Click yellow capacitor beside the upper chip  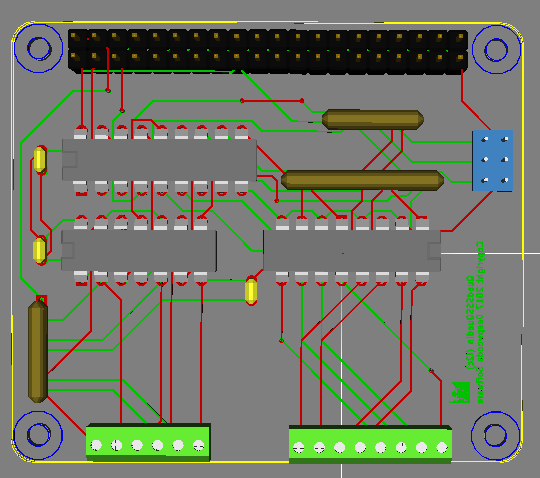[x=40, y=159]
